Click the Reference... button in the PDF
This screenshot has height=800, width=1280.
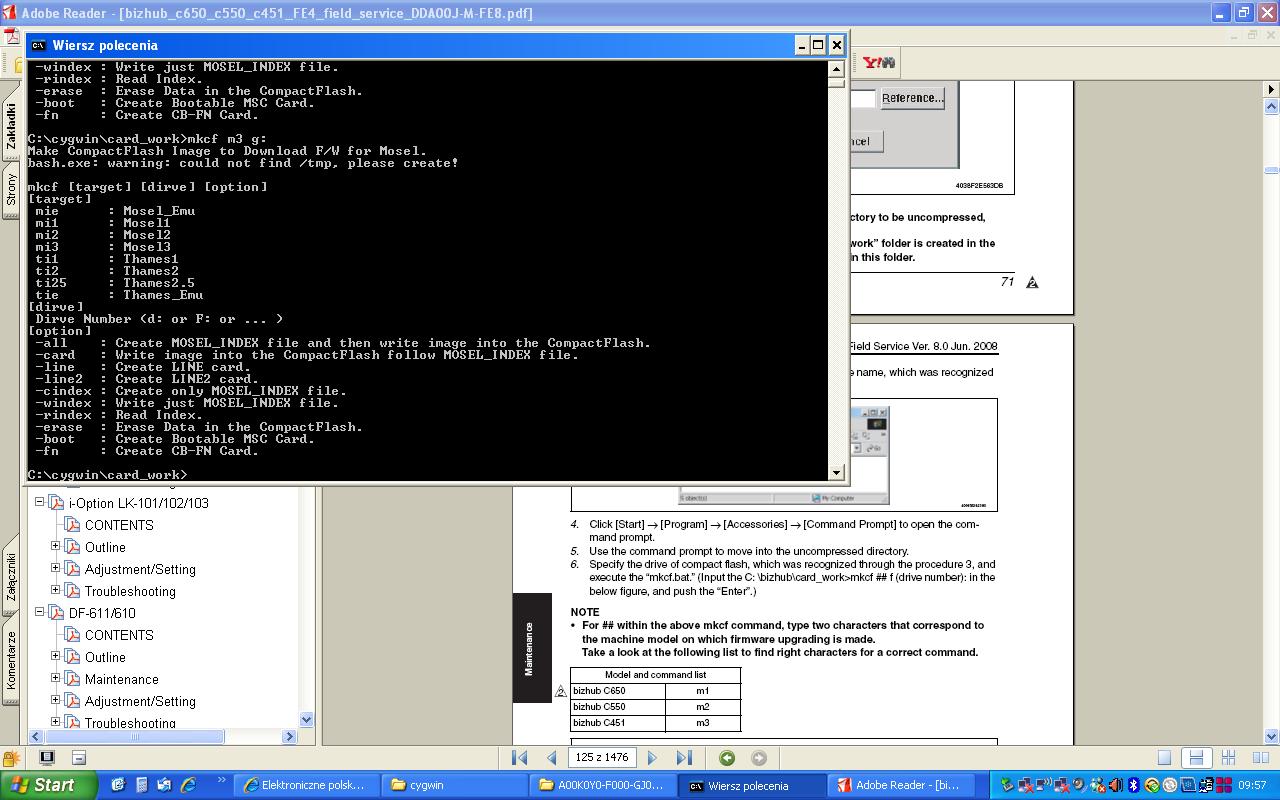(912, 98)
